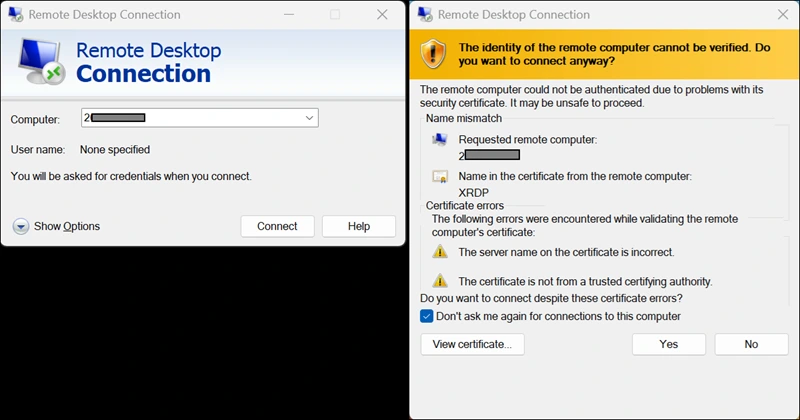Uncheck Don't ask me again checkbox
The image size is (800, 420).
coord(427,316)
